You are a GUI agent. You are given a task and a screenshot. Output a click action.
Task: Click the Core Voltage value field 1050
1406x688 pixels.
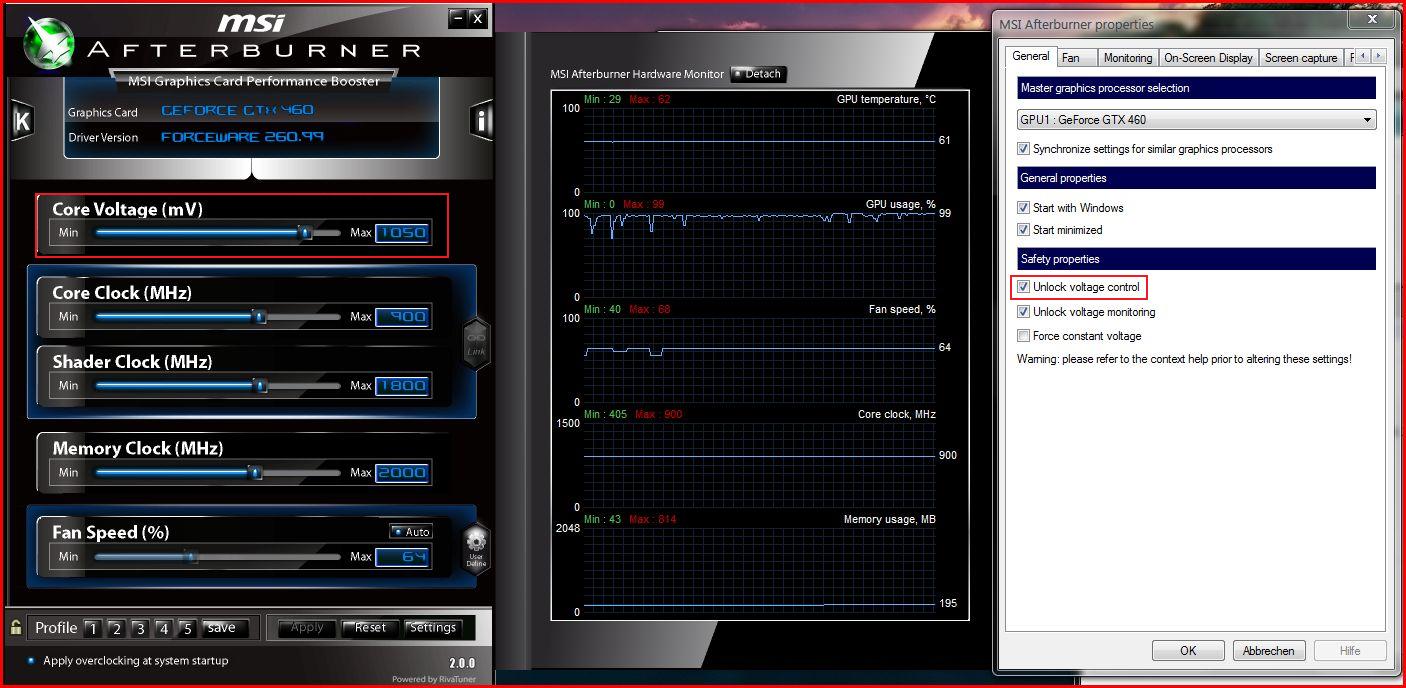[x=403, y=233]
